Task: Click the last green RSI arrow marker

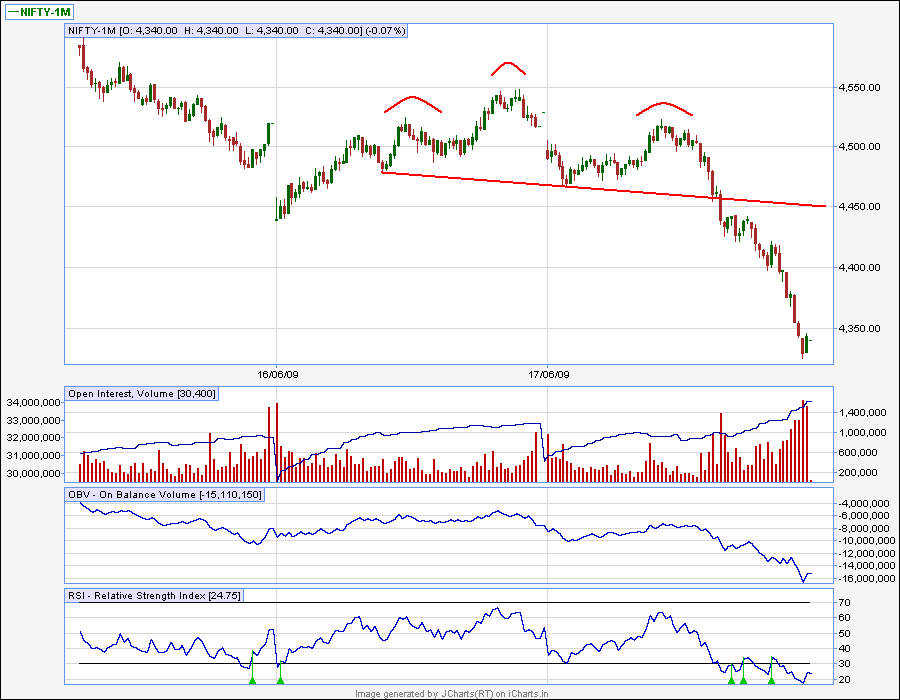Action: pos(771,680)
